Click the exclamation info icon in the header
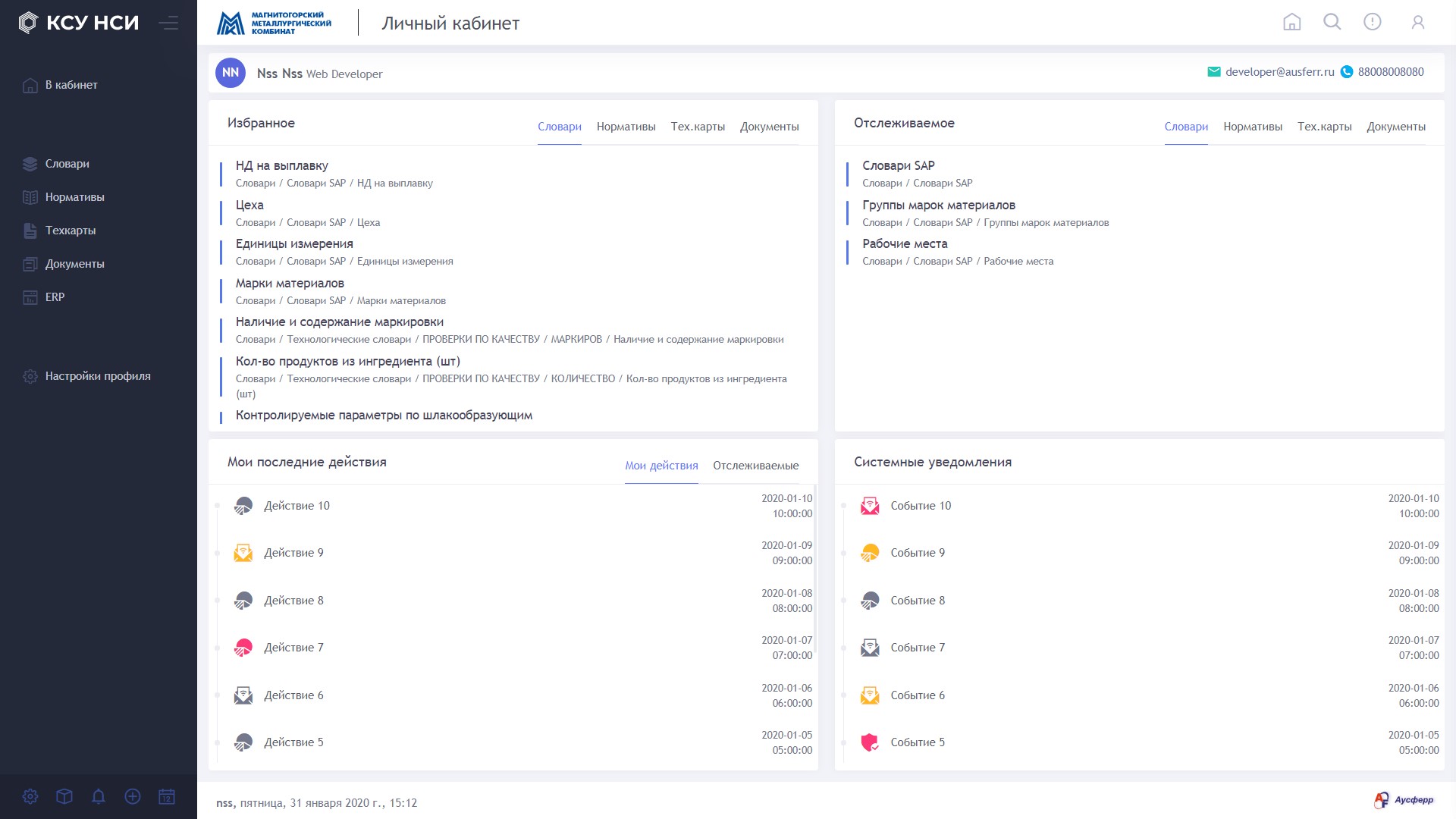Viewport: 1456px width, 819px height. [1373, 22]
